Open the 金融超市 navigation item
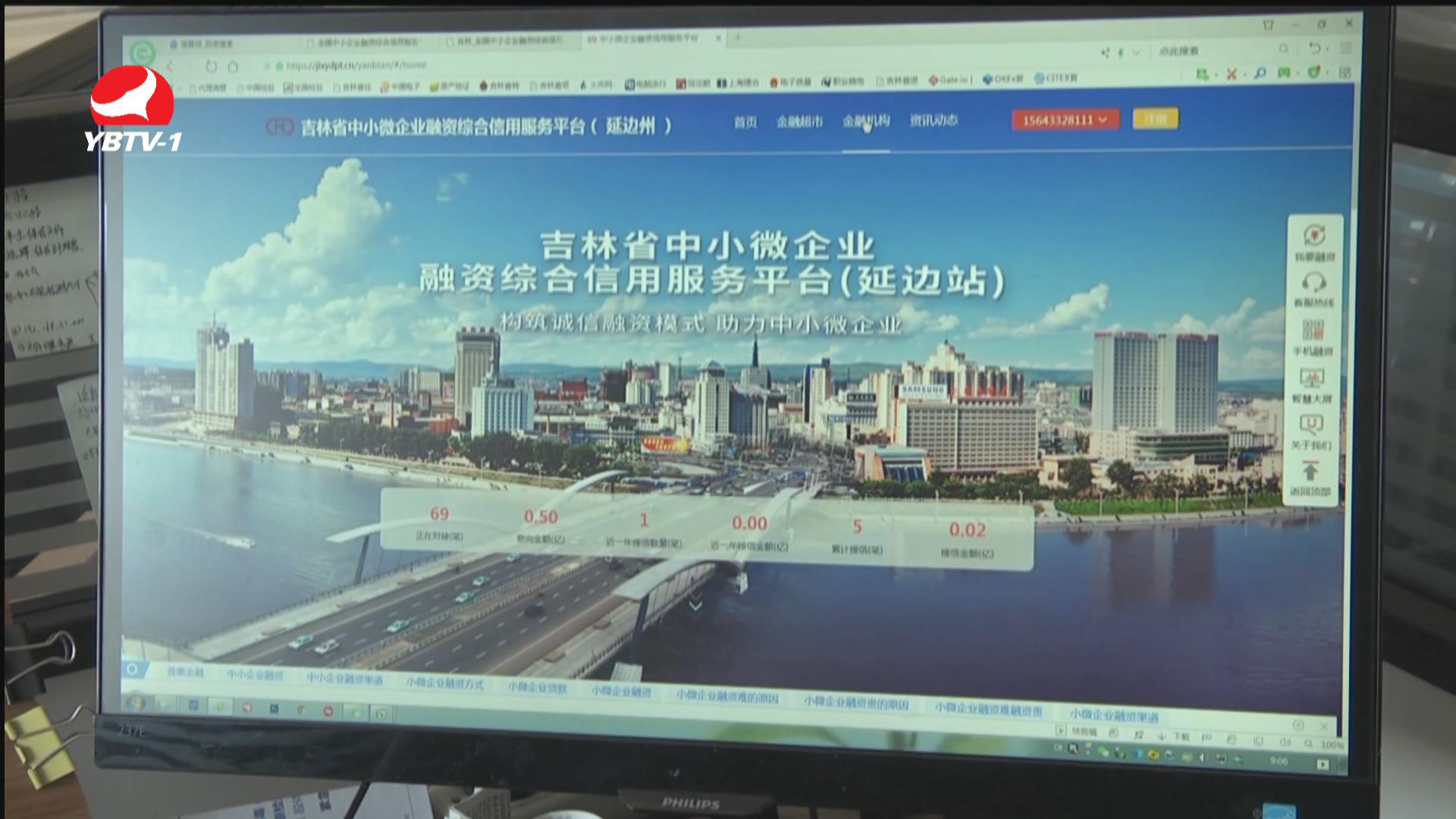Screen dimensions: 1456x819 (799, 121)
